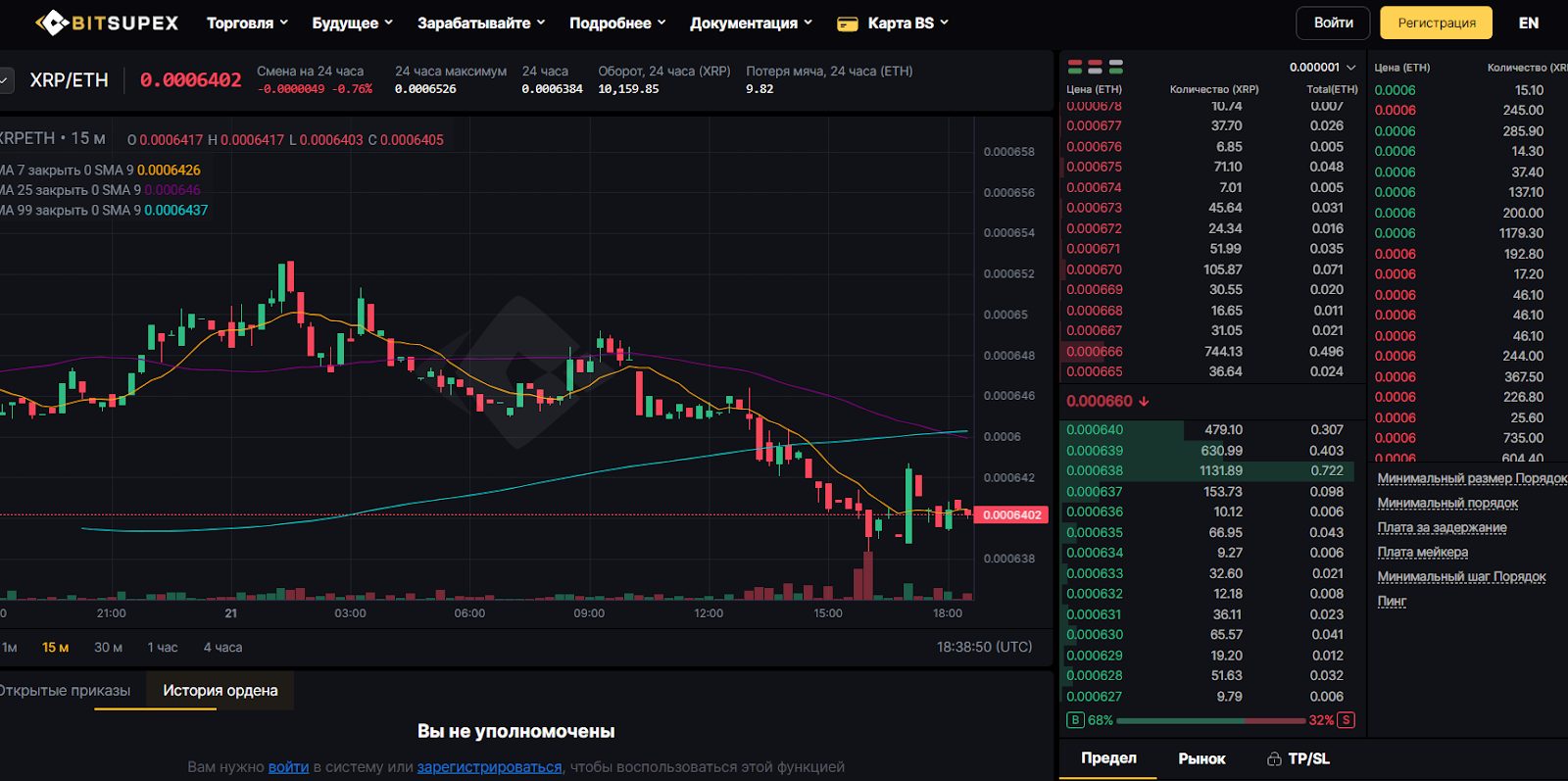The height and width of the screenshot is (781, 1568).
Task: Click the 18:38:50 (UTC) chart clock
Action: [984, 648]
